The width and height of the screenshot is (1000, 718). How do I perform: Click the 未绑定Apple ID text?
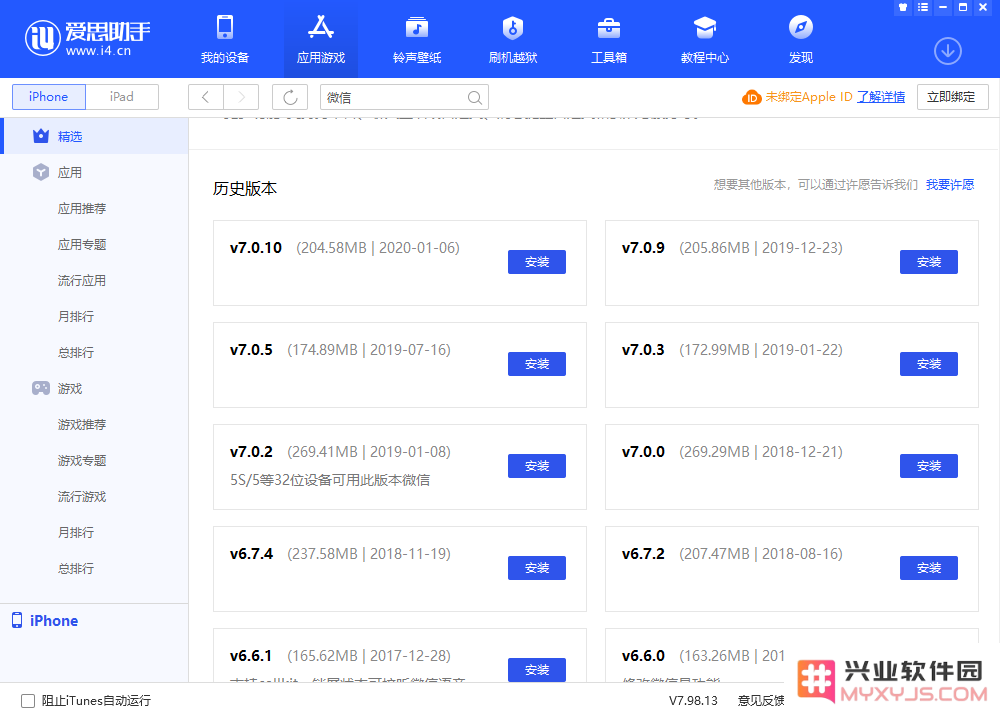click(809, 97)
